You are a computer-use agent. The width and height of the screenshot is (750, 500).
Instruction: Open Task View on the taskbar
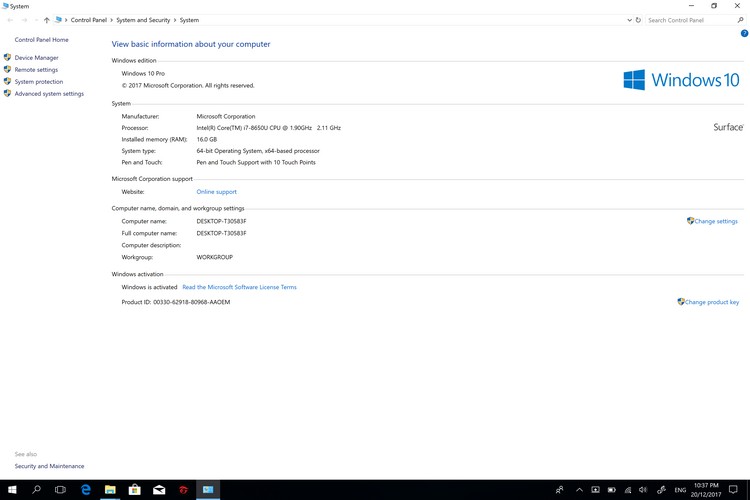(60, 489)
